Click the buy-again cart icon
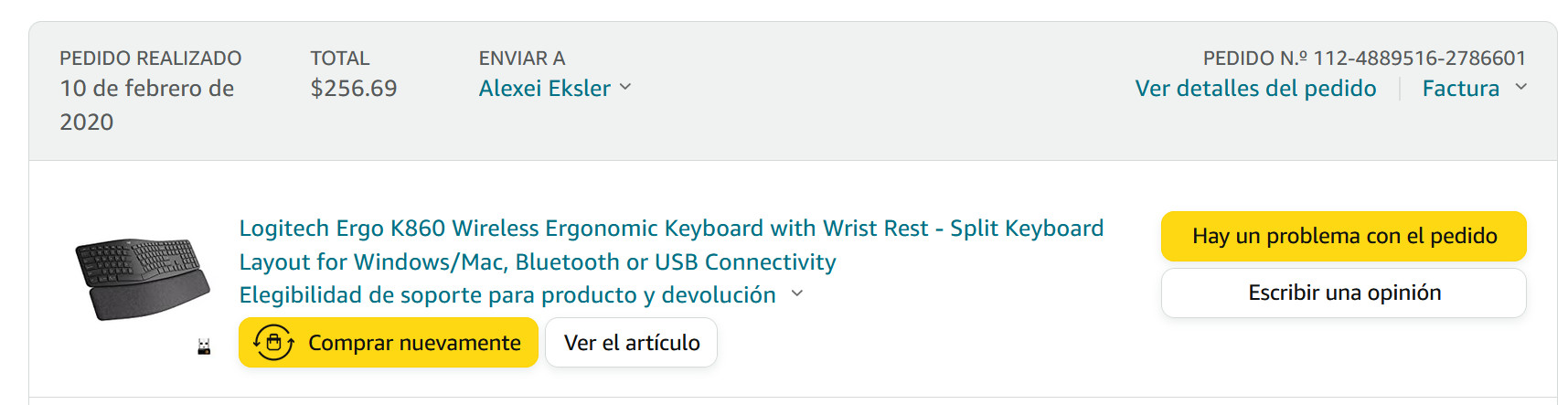Viewport: 1568px width, 405px height. click(273, 343)
